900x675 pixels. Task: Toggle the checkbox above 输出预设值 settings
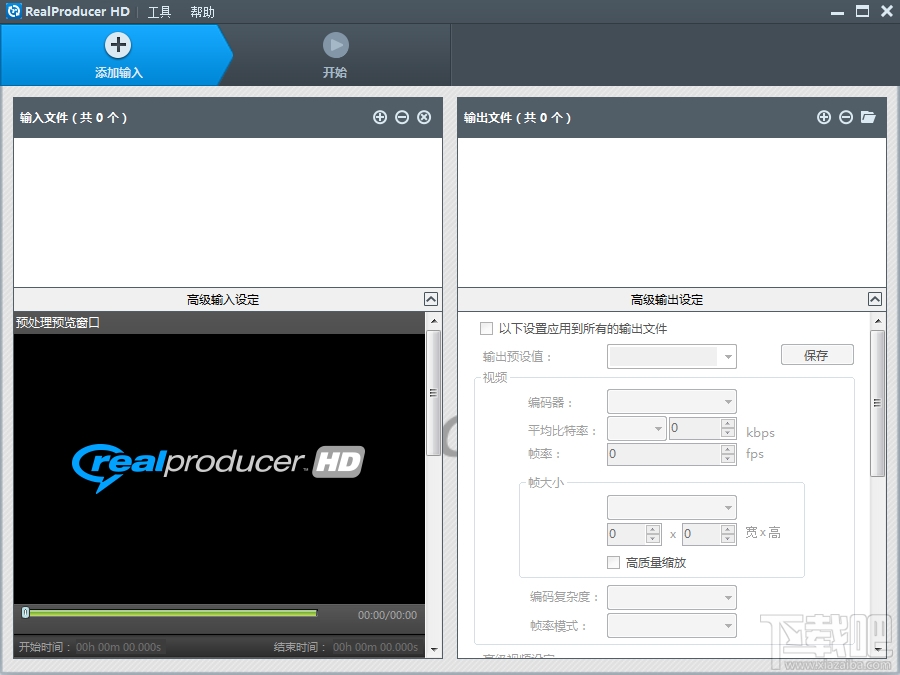(x=486, y=328)
